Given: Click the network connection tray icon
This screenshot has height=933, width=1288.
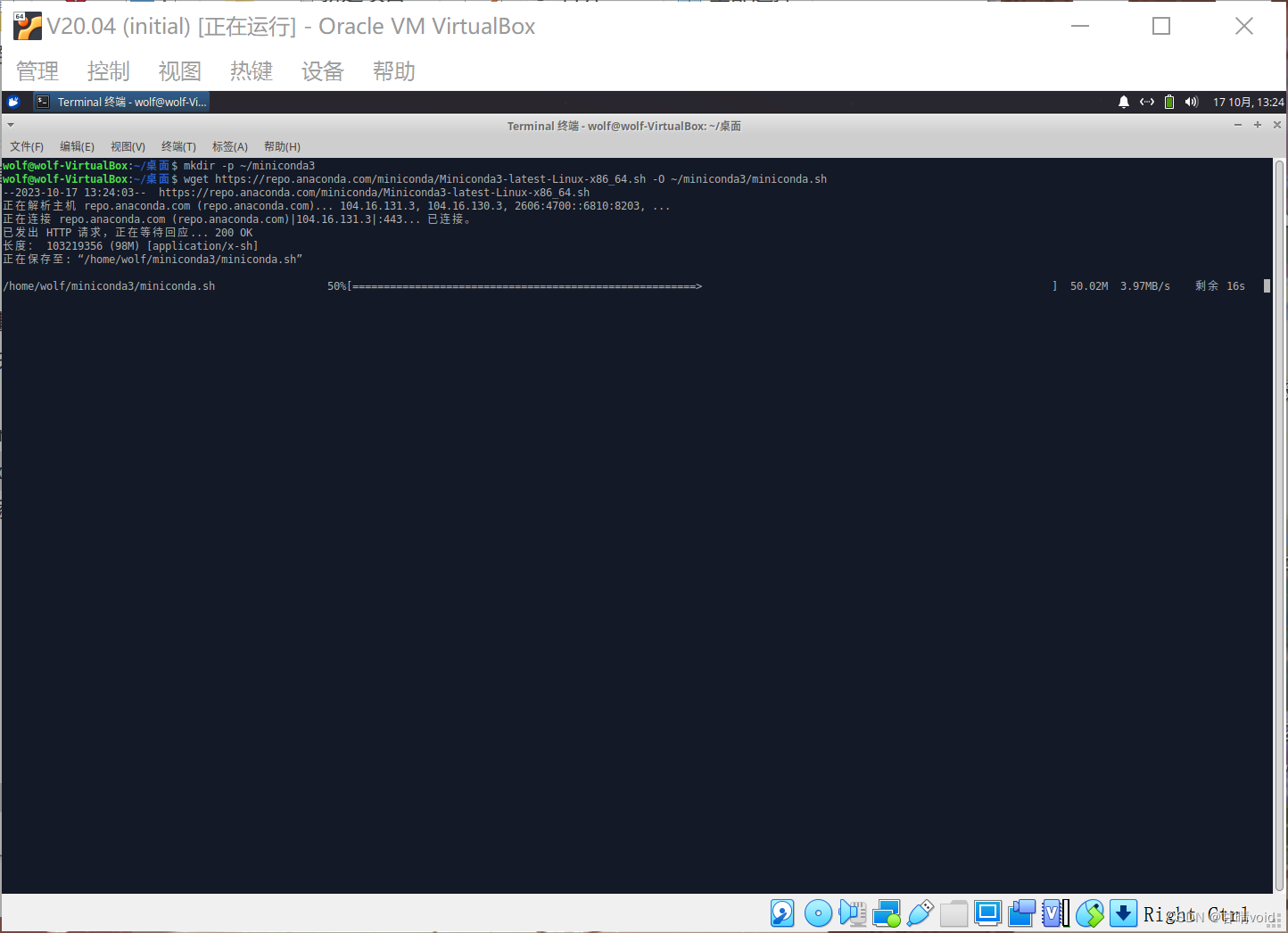Looking at the screenshot, I should point(1147,102).
